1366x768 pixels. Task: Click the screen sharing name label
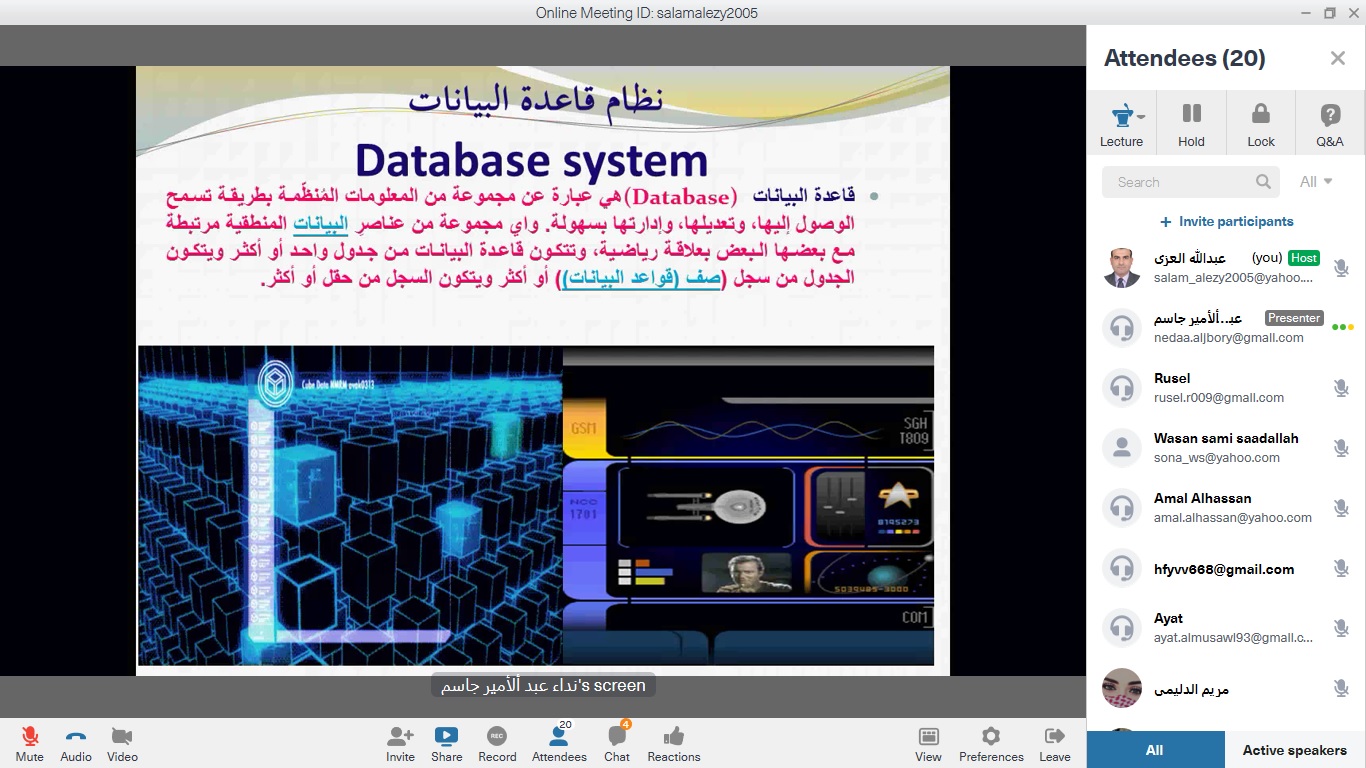click(543, 686)
